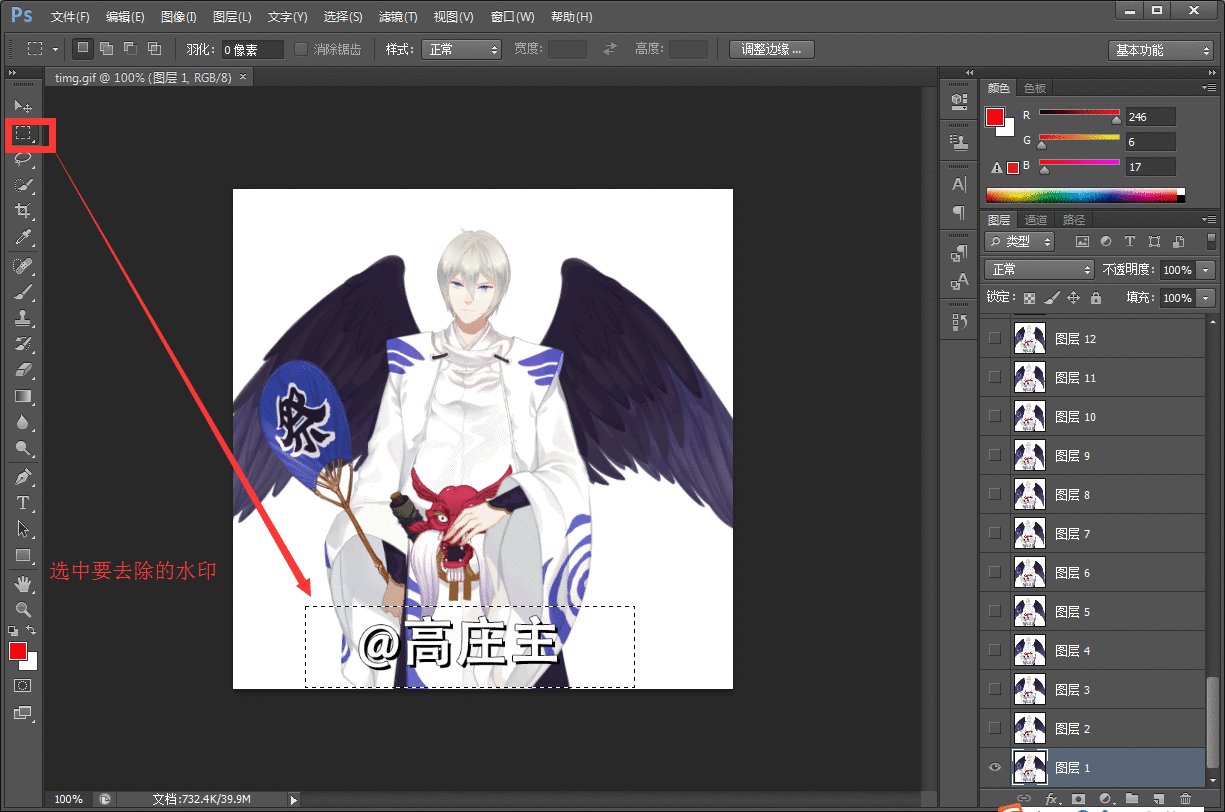Switch to the 通道 tab
This screenshot has width=1225, height=812.
(1036, 220)
